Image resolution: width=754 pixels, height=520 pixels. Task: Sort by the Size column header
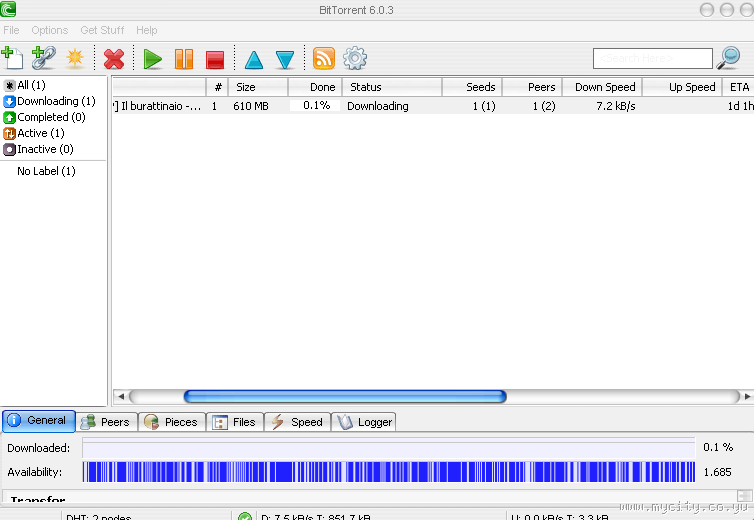pos(258,87)
